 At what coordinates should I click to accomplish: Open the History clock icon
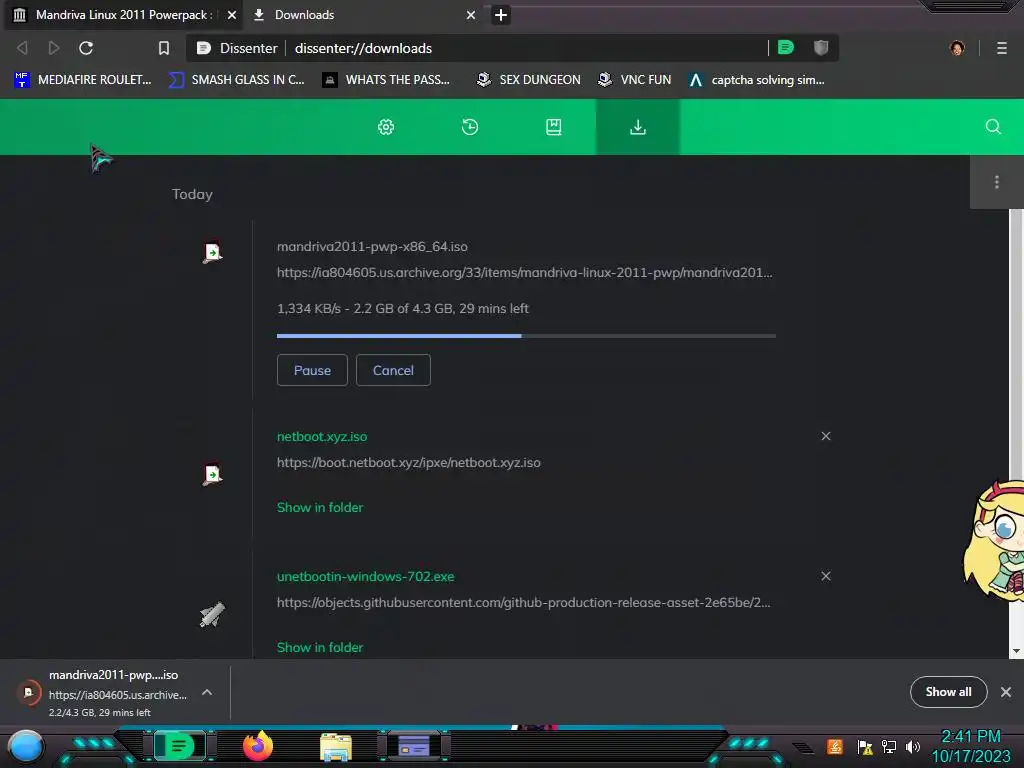(x=470, y=127)
